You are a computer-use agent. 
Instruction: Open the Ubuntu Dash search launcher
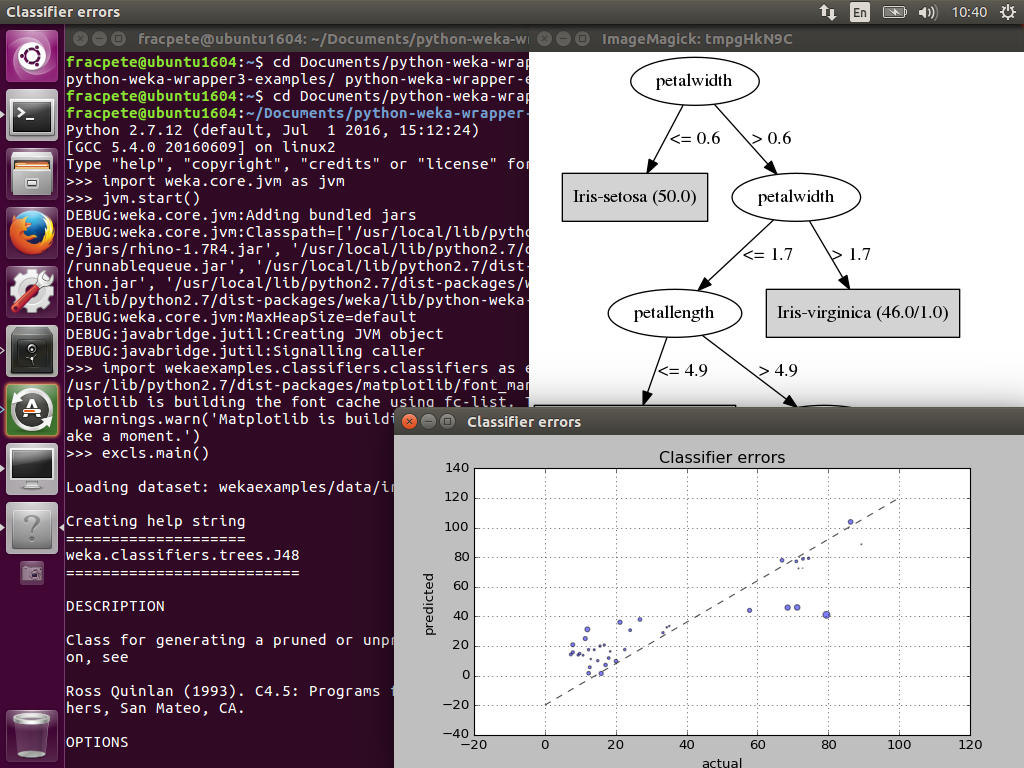pyautogui.click(x=33, y=57)
